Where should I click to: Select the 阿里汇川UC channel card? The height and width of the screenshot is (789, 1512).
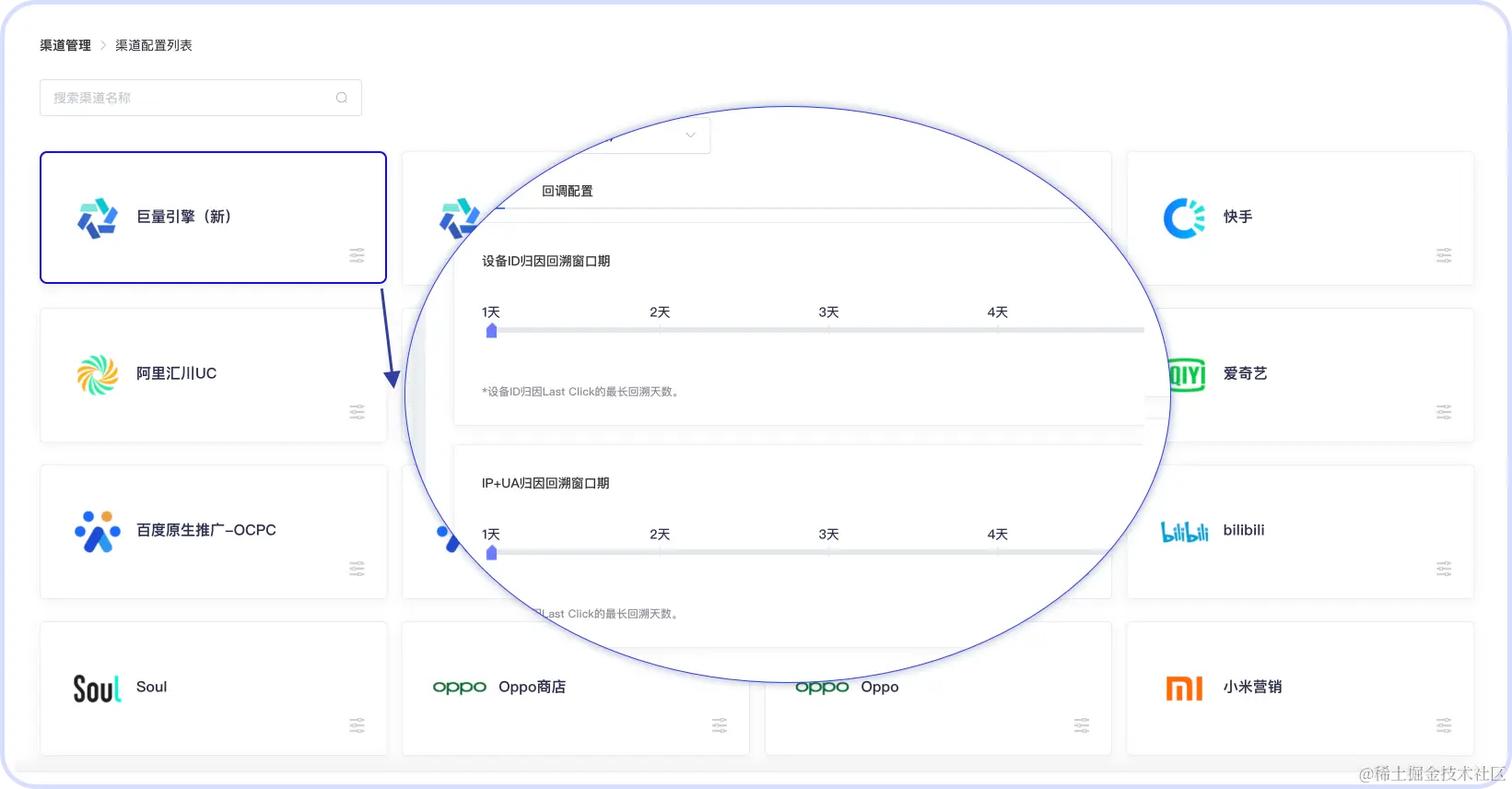213,375
